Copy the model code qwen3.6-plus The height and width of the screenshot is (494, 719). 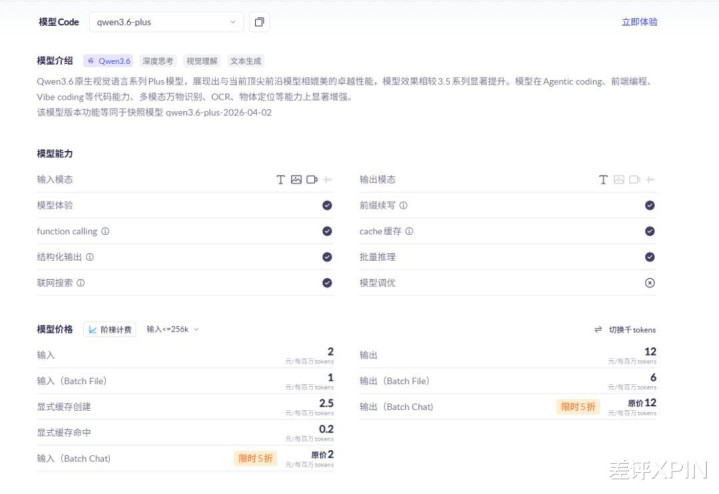(259, 22)
